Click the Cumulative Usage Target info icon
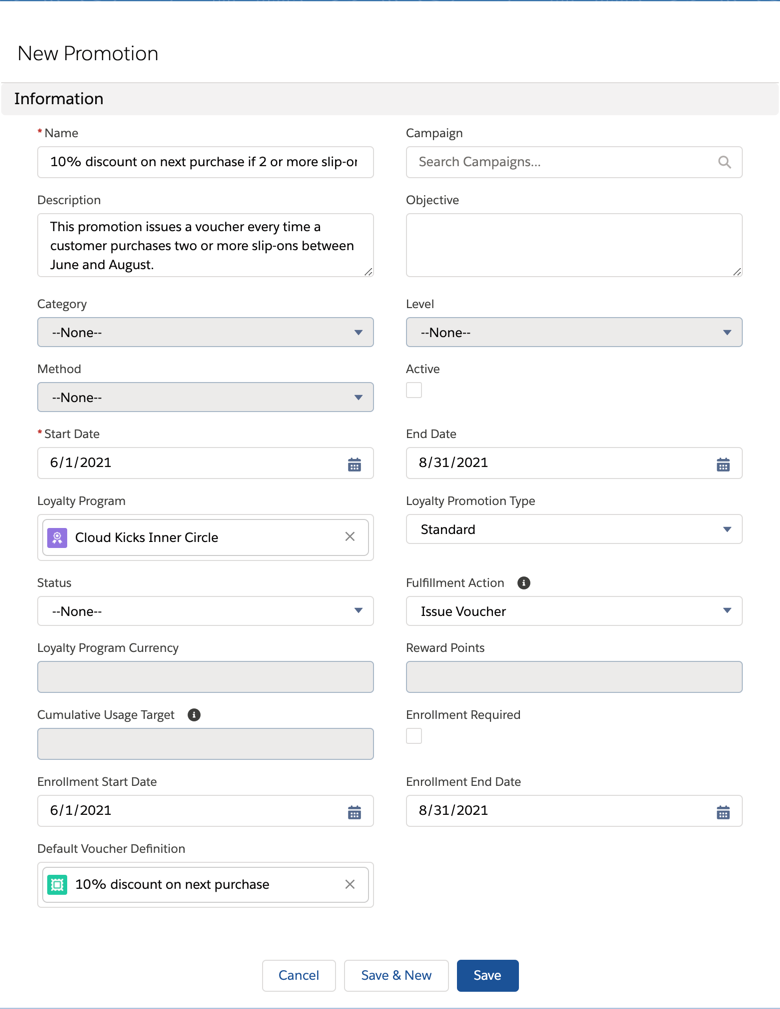Screen dimensions: 780x1009 194,715
